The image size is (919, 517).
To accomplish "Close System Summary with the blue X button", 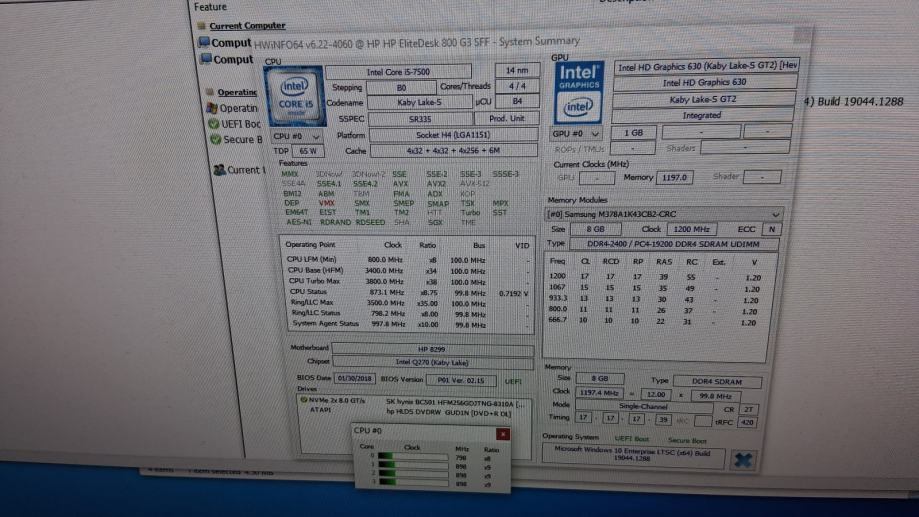I will (x=743, y=460).
